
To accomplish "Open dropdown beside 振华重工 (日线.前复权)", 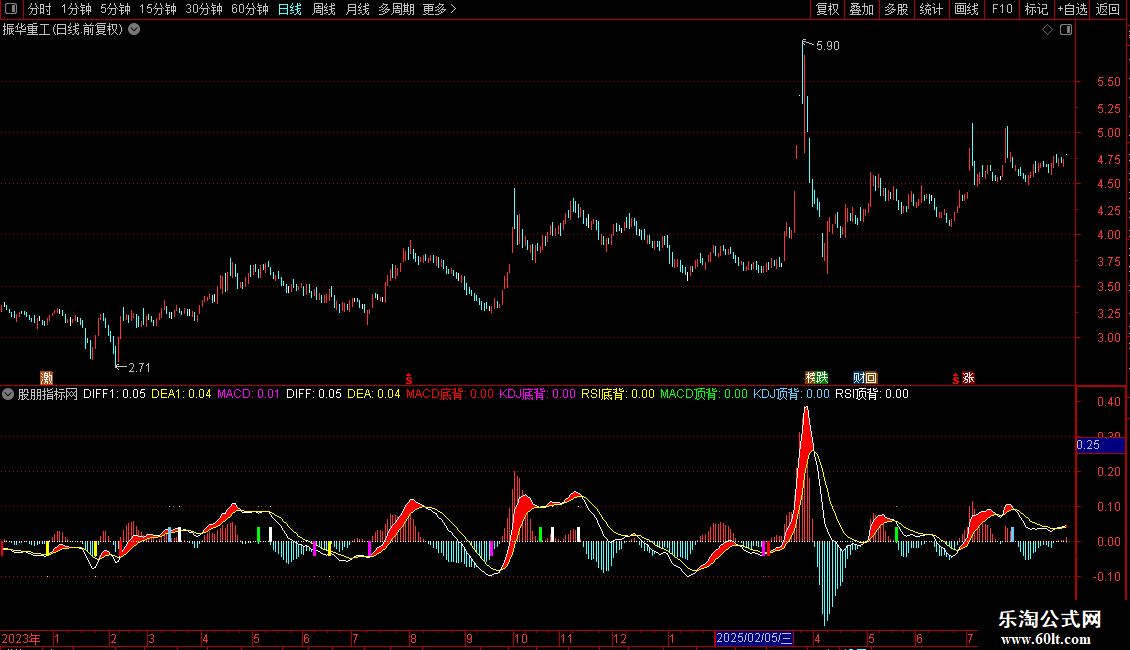I will pos(134,30).
